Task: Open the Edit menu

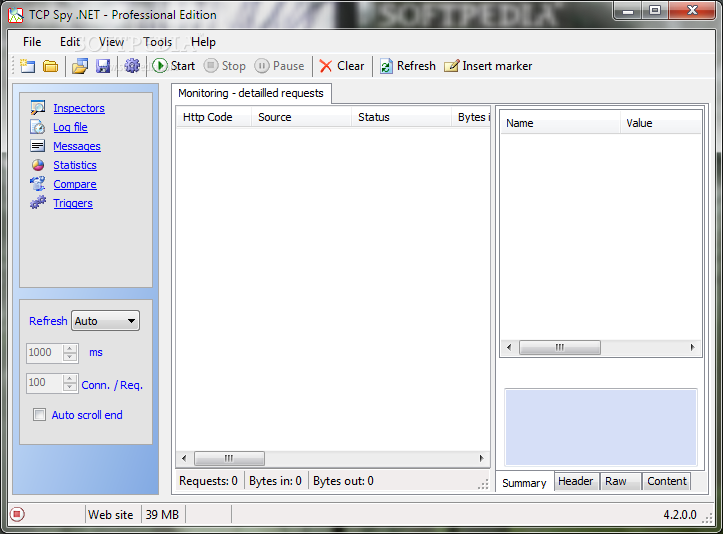Action: click(70, 42)
